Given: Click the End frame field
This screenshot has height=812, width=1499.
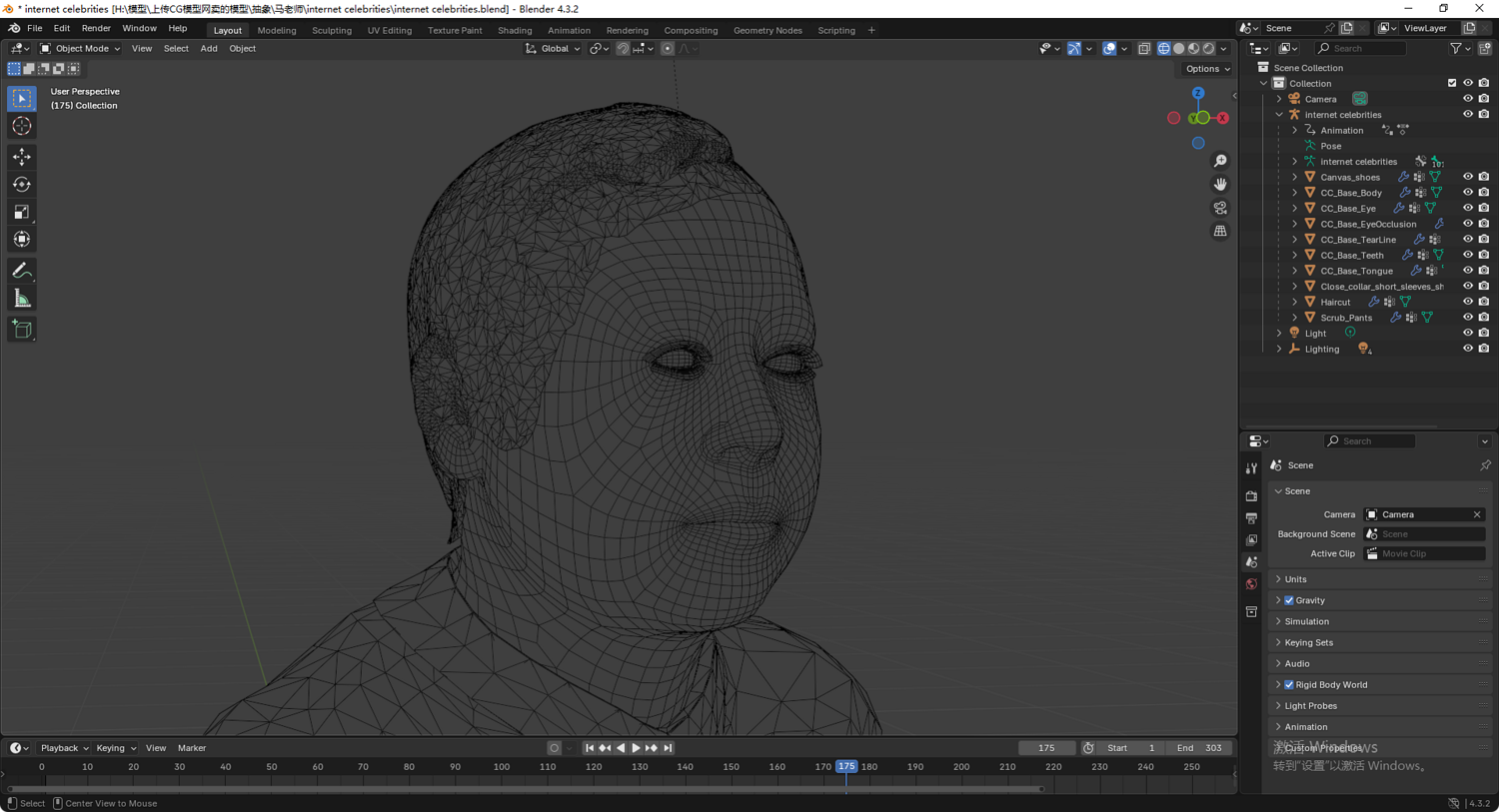Looking at the screenshot, I should coord(1198,748).
